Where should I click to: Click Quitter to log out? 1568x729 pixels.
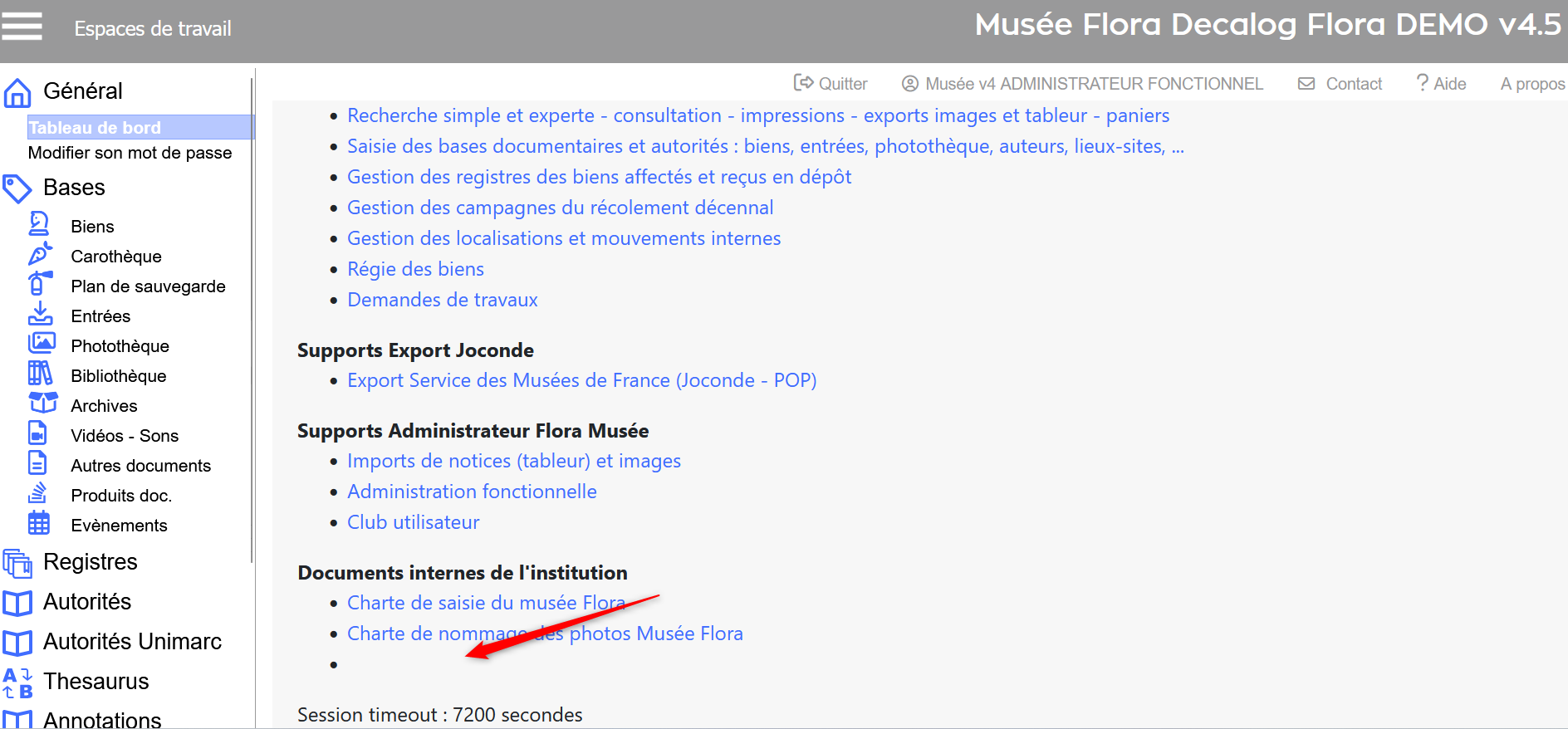pos(831,84)
